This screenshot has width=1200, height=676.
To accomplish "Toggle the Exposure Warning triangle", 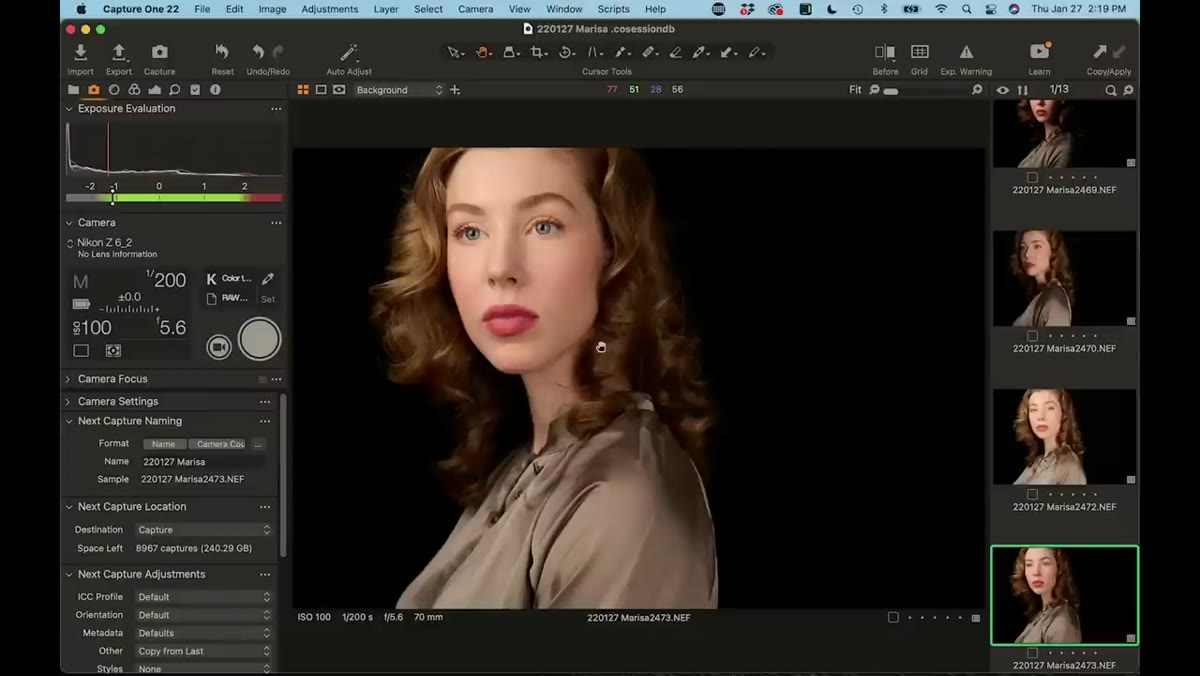I will 966,52.
